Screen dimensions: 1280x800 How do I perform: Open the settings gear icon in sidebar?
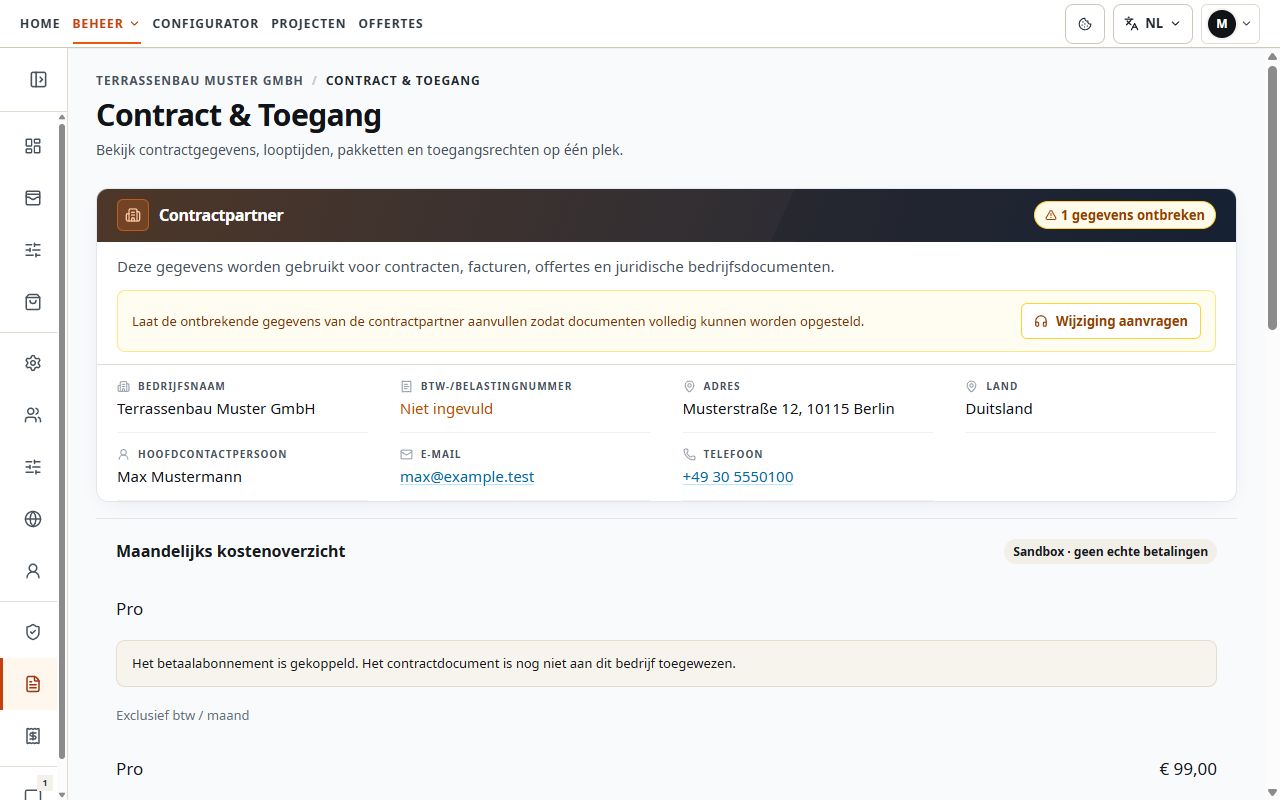(33, 363)
